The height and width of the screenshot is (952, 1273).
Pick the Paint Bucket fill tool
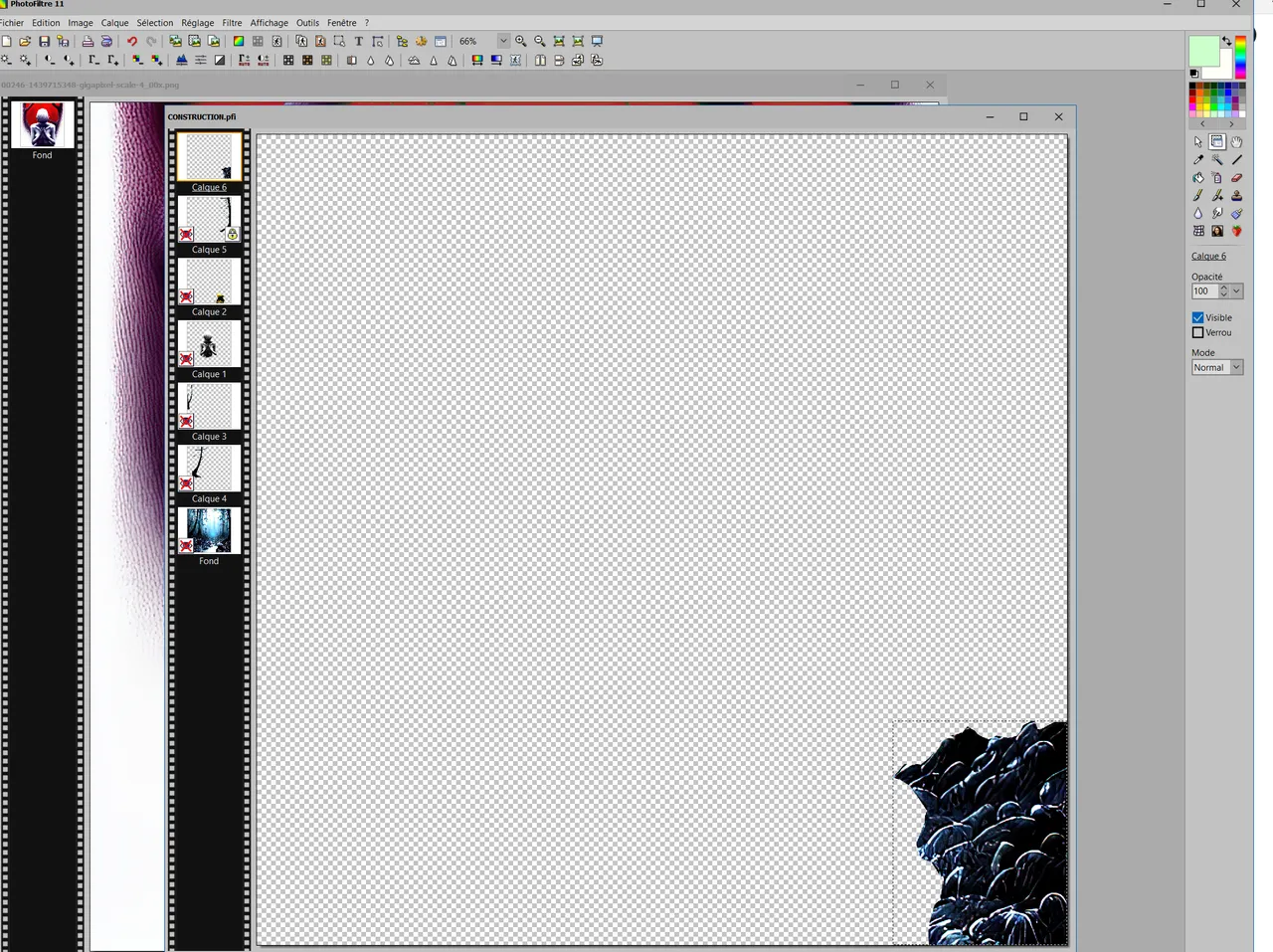tap(1198, 178)
